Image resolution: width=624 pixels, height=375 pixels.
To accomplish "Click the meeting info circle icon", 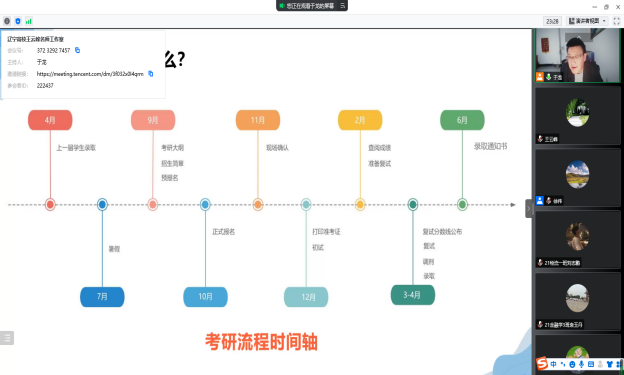I will [x=7, y=21].
